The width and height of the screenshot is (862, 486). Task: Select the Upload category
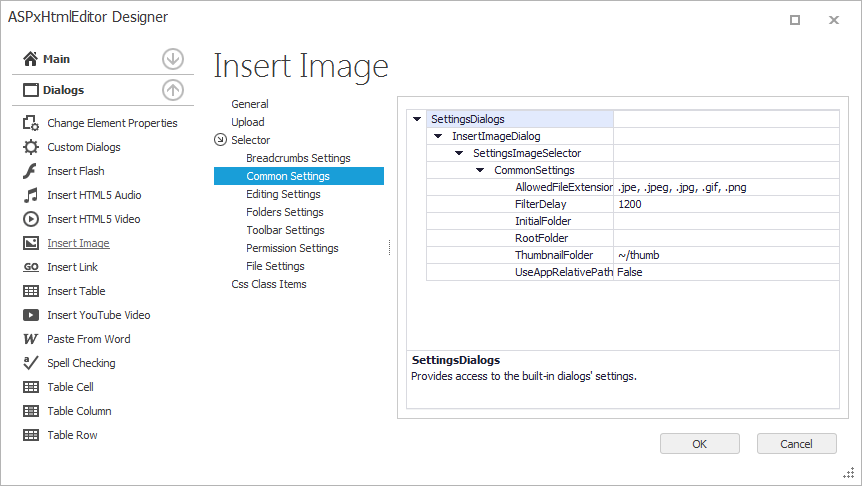click(x=247, y=122)
